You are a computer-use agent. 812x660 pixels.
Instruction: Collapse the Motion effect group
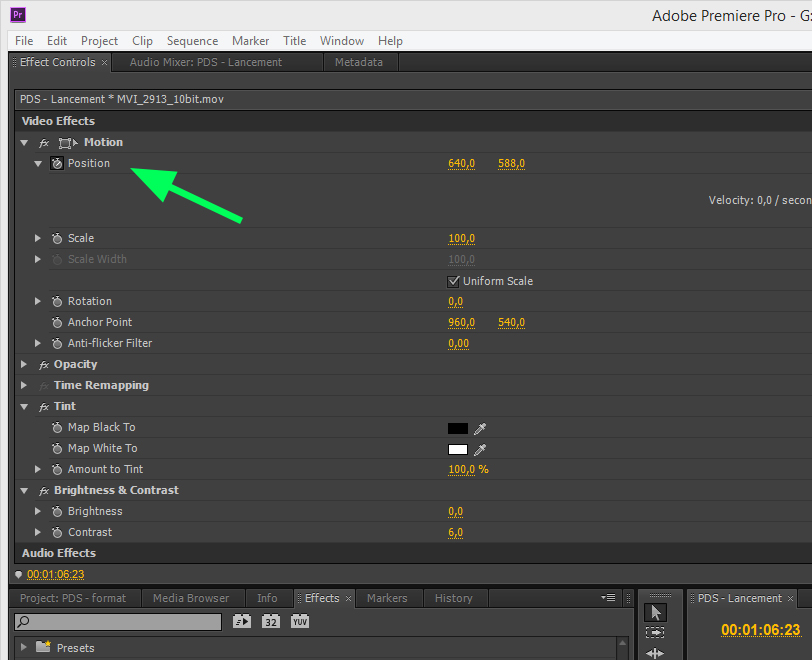(x=24, y=142)
